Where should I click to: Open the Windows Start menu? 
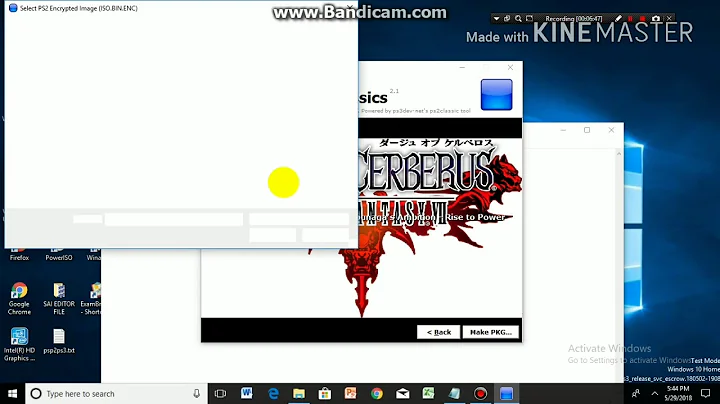12,393
